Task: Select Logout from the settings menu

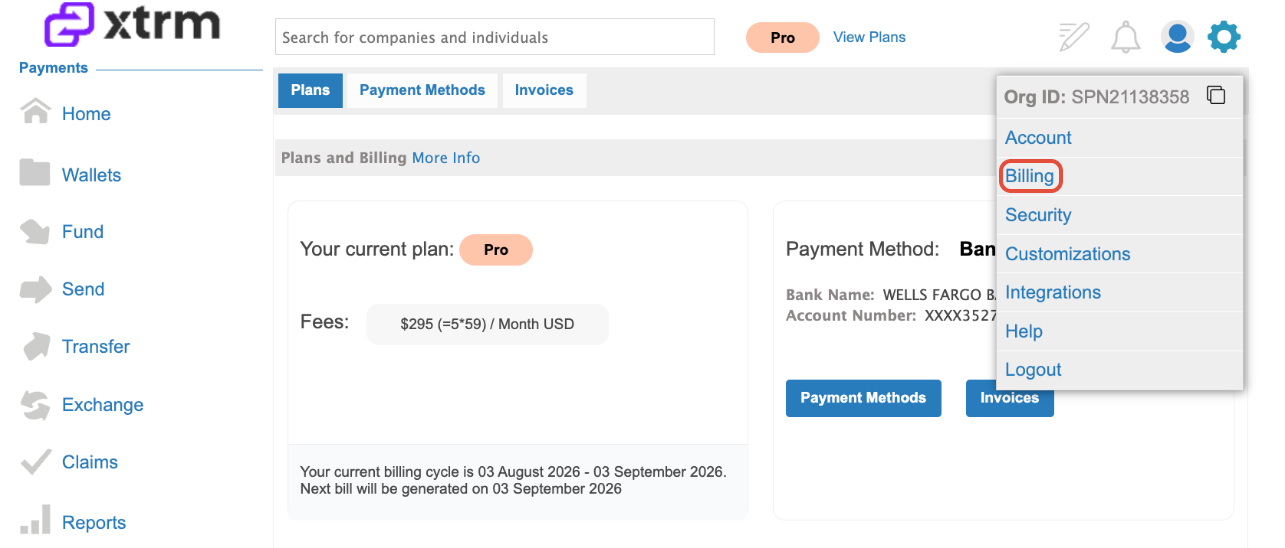Action: point(1033,370)
